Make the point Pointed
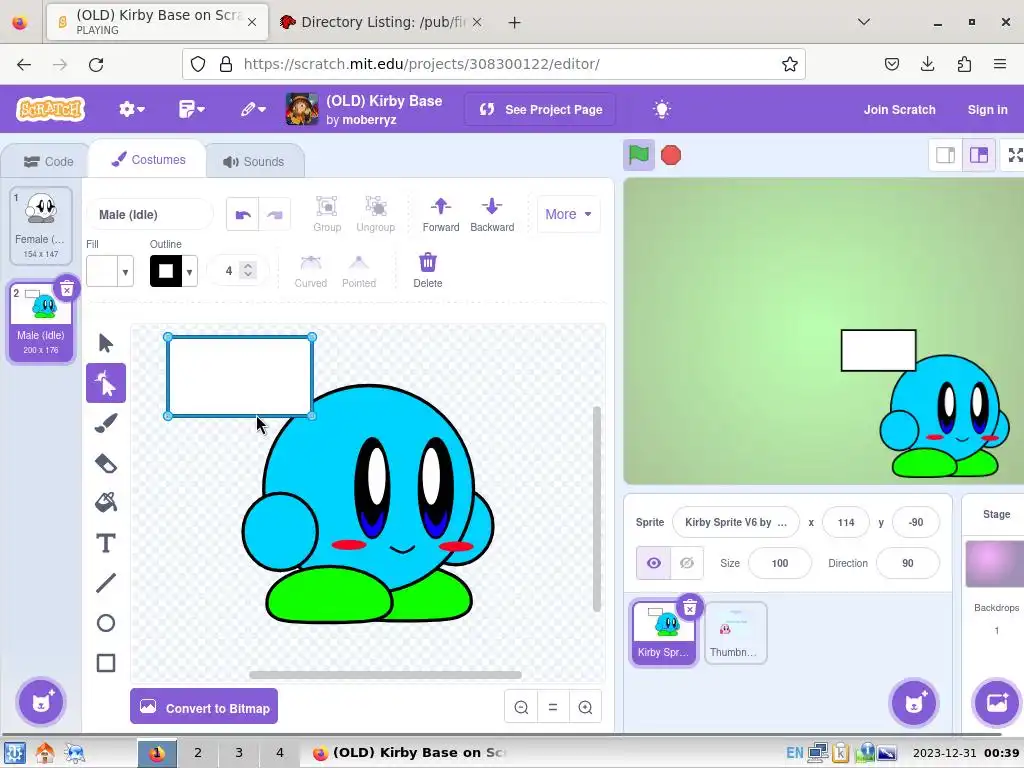 [x=359, y=270]
